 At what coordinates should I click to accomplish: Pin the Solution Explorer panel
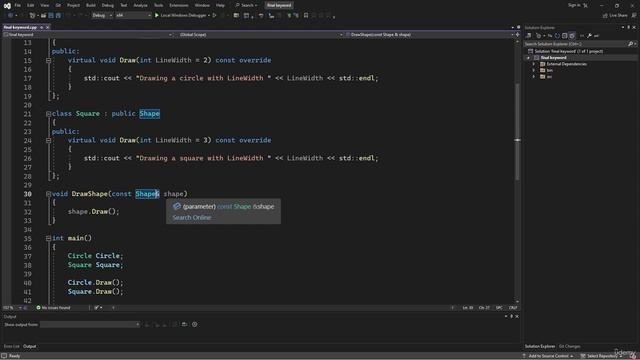(x=629, y=27)
